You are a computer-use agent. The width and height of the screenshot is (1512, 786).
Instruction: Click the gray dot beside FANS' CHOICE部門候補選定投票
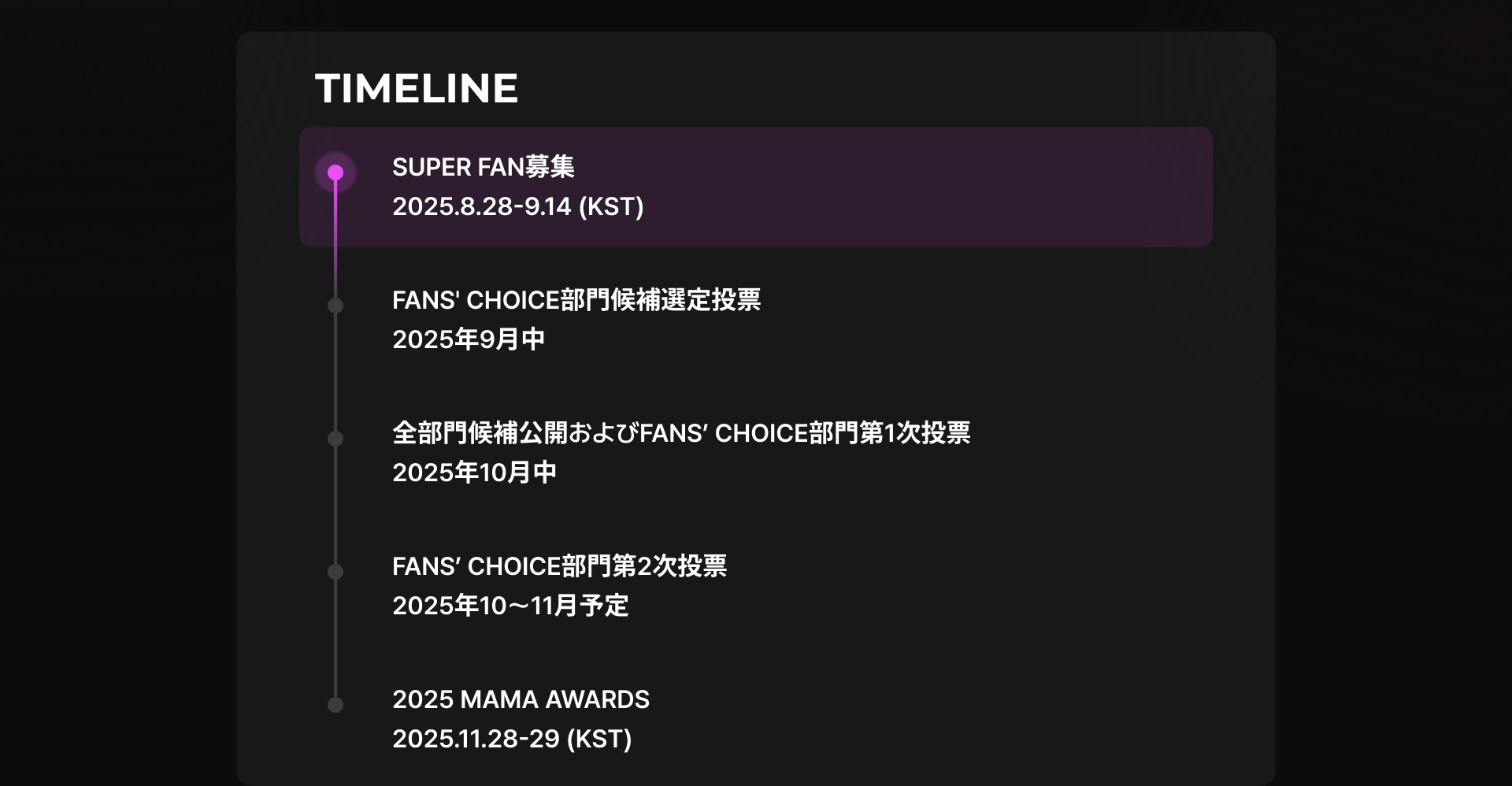tap(335, 306)
